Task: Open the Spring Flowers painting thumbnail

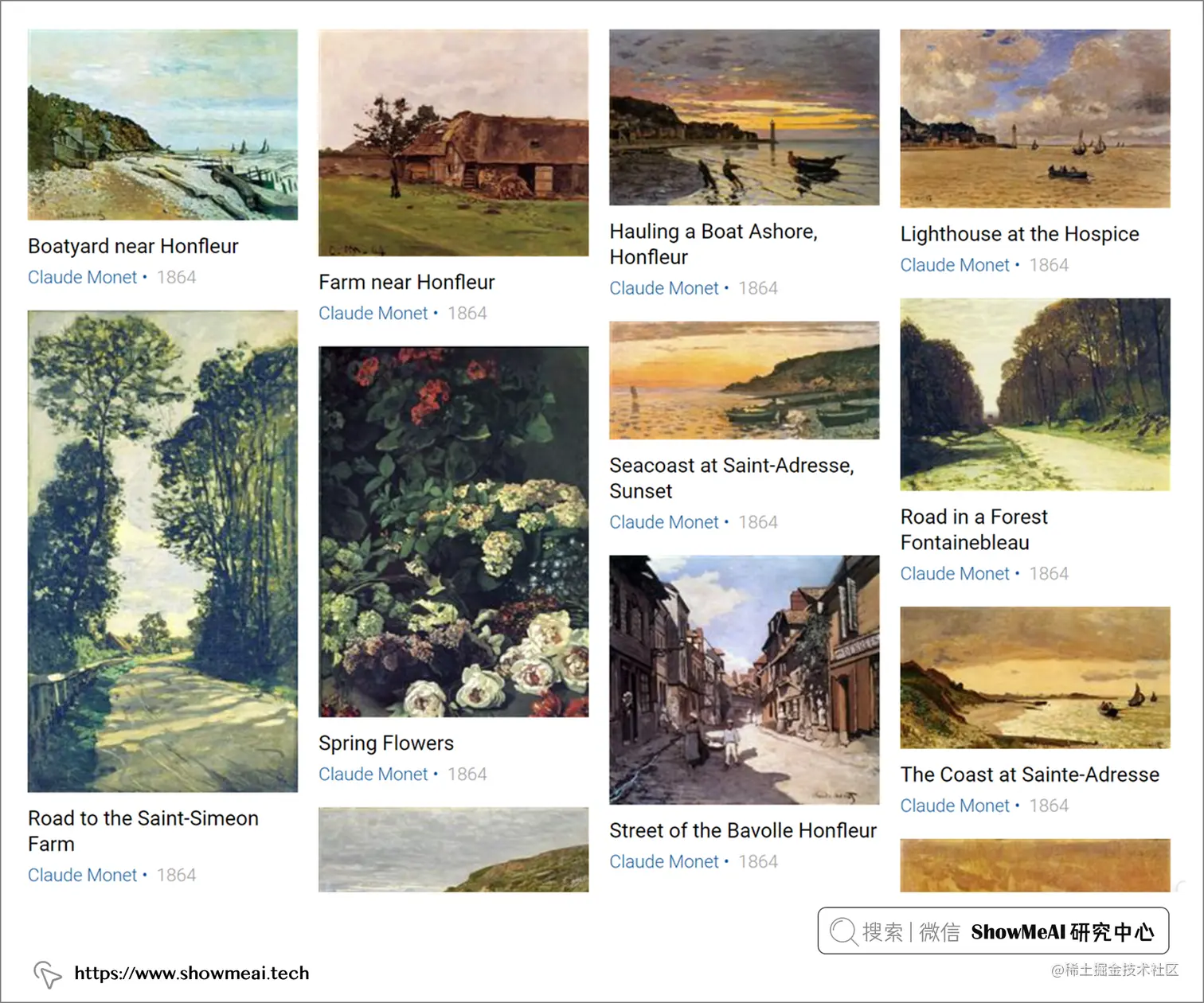Action: 453,532
